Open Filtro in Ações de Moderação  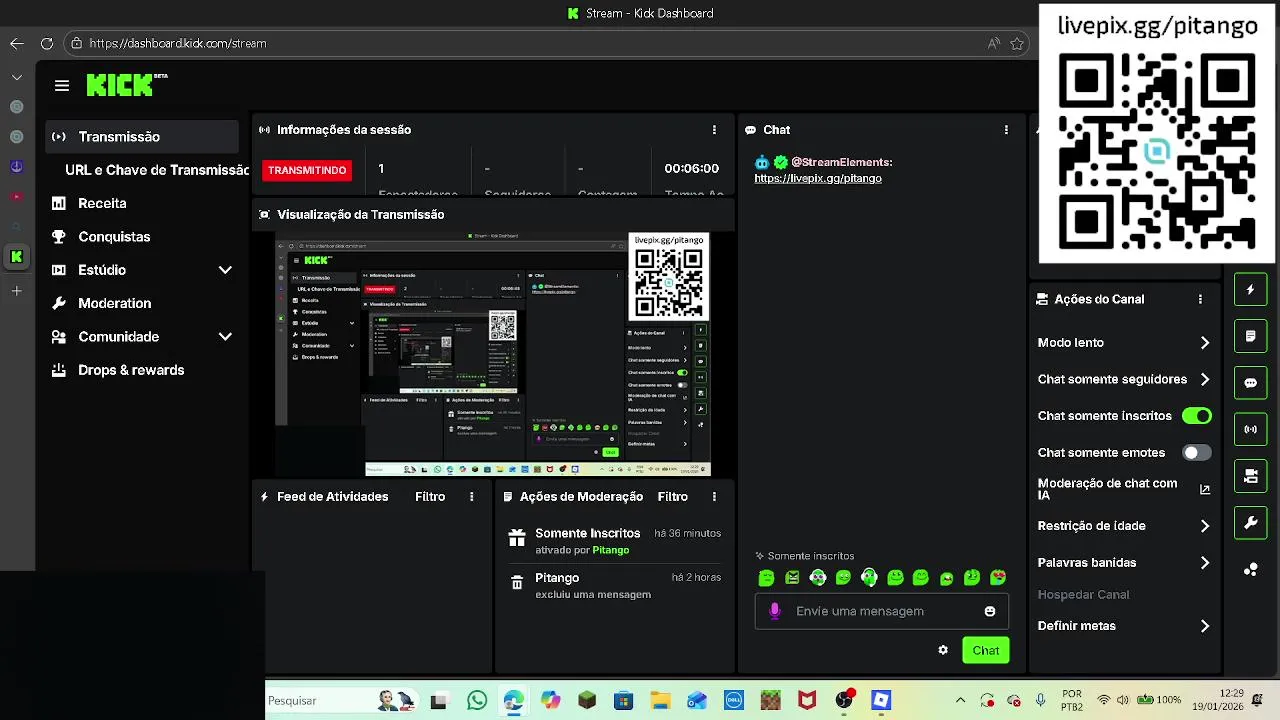point(673,497)
